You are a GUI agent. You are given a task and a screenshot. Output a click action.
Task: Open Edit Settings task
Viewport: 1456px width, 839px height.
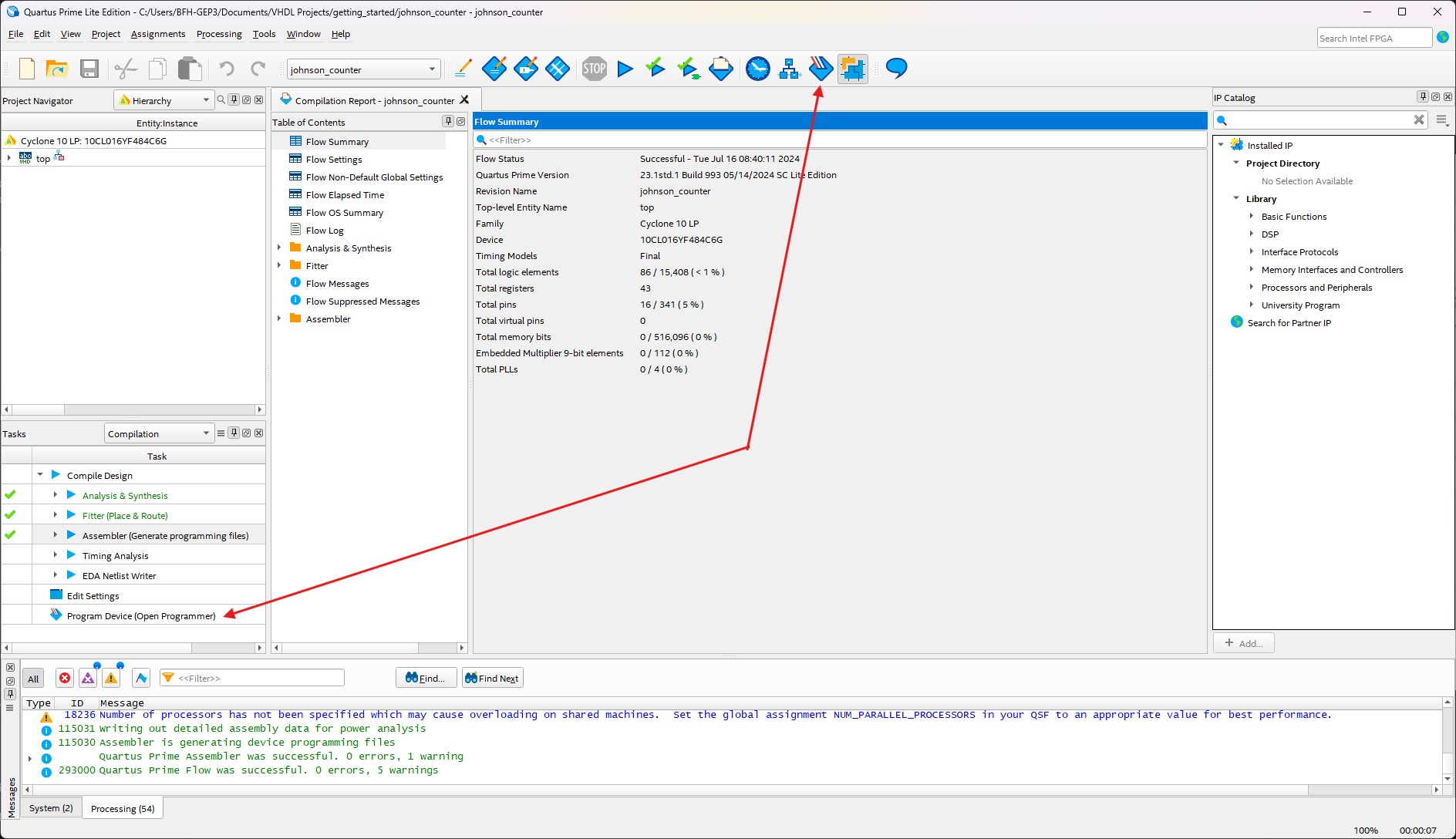coord(93,595)
